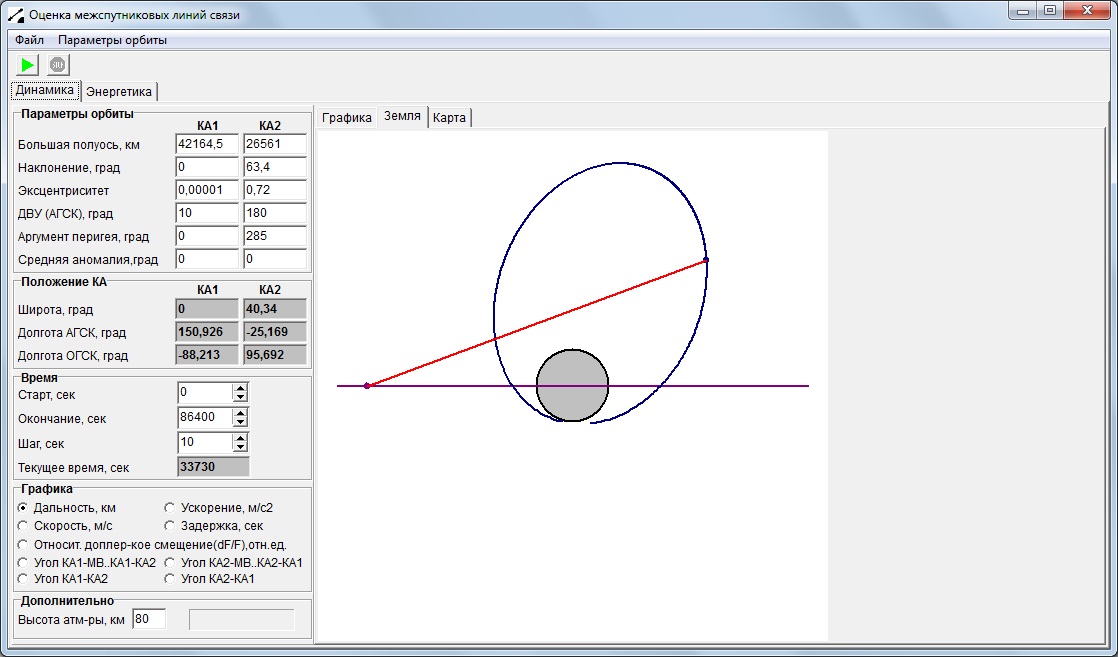Click the КА1 ДВУ (АГСК) field 10
Image resolution: width=1118 pixels, height=657 pixels.
[207, 213]
